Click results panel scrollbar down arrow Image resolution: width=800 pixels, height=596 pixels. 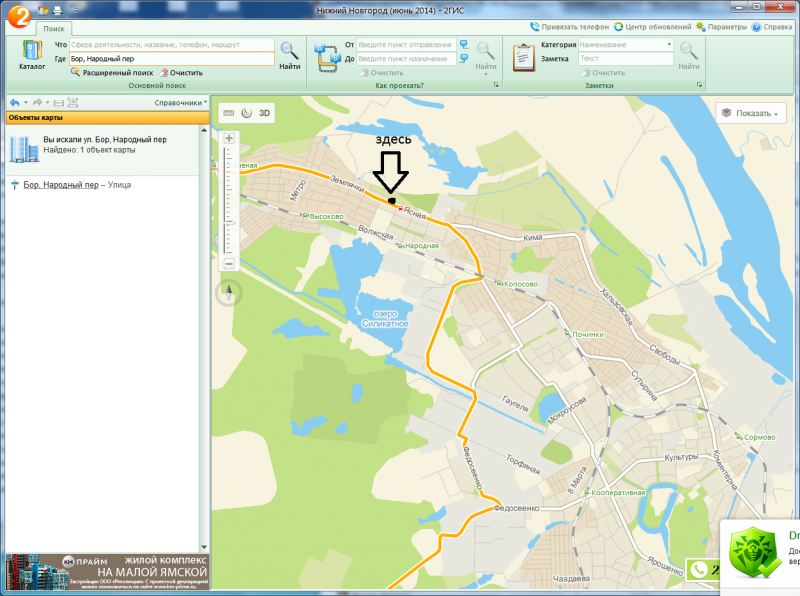point(204,547)
